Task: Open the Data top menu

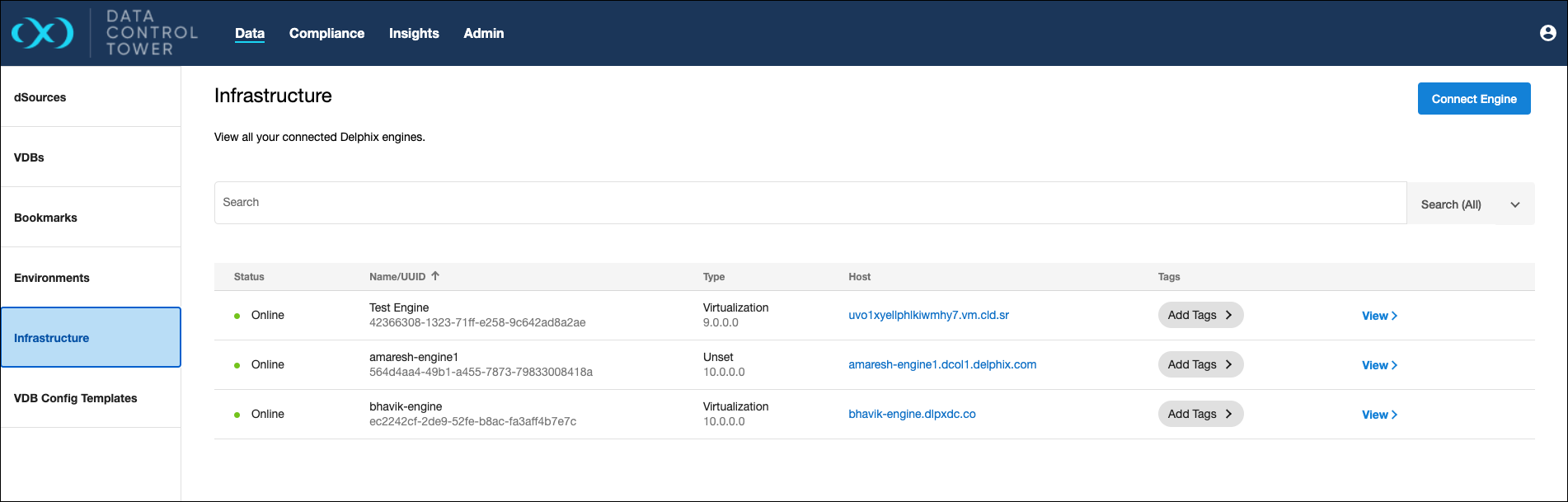Action: (x=250, y=33)
